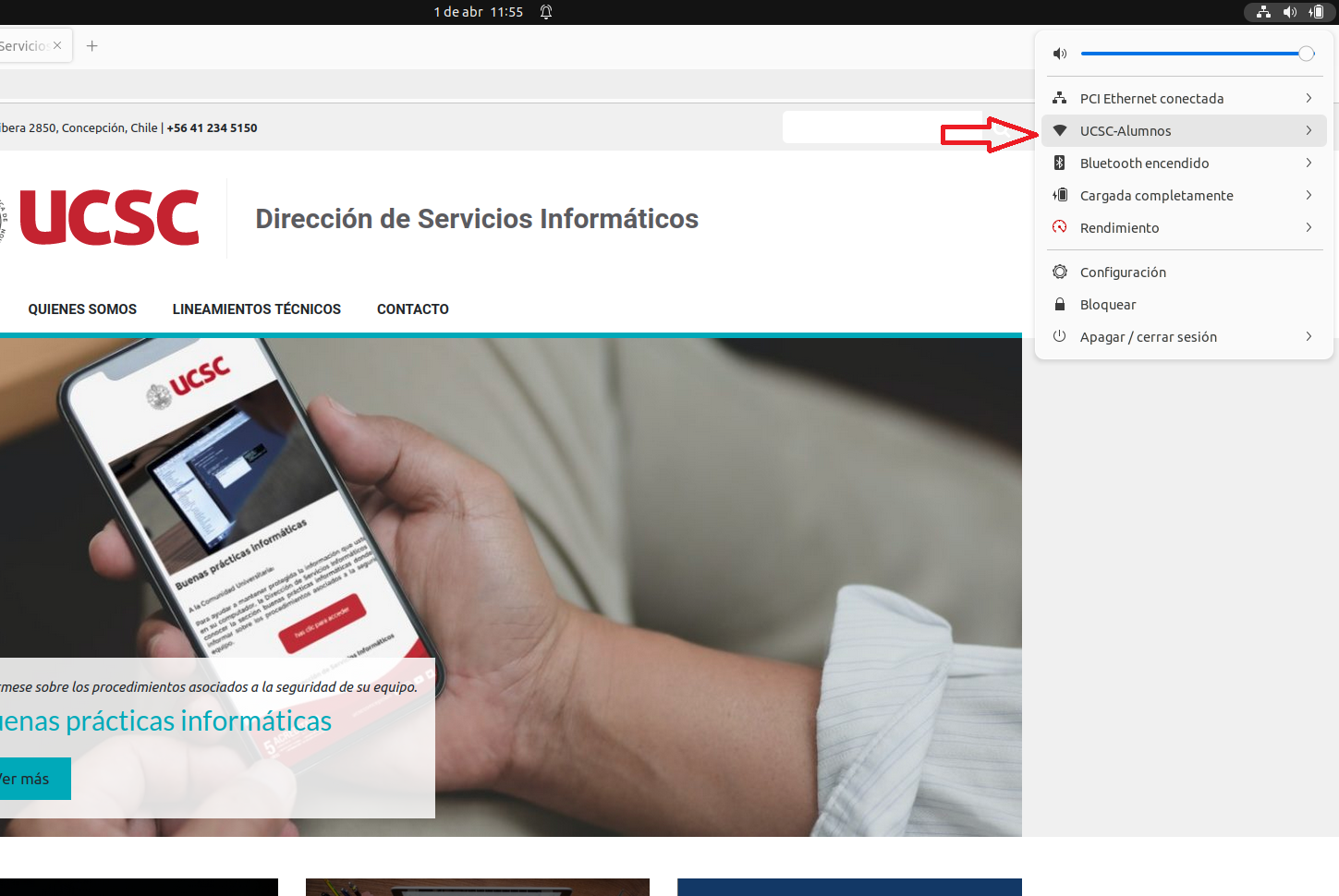Choose Bloquear to lock the screen
The width and height of the screenshot is (1339, 896).
[x=1184, y=304]
